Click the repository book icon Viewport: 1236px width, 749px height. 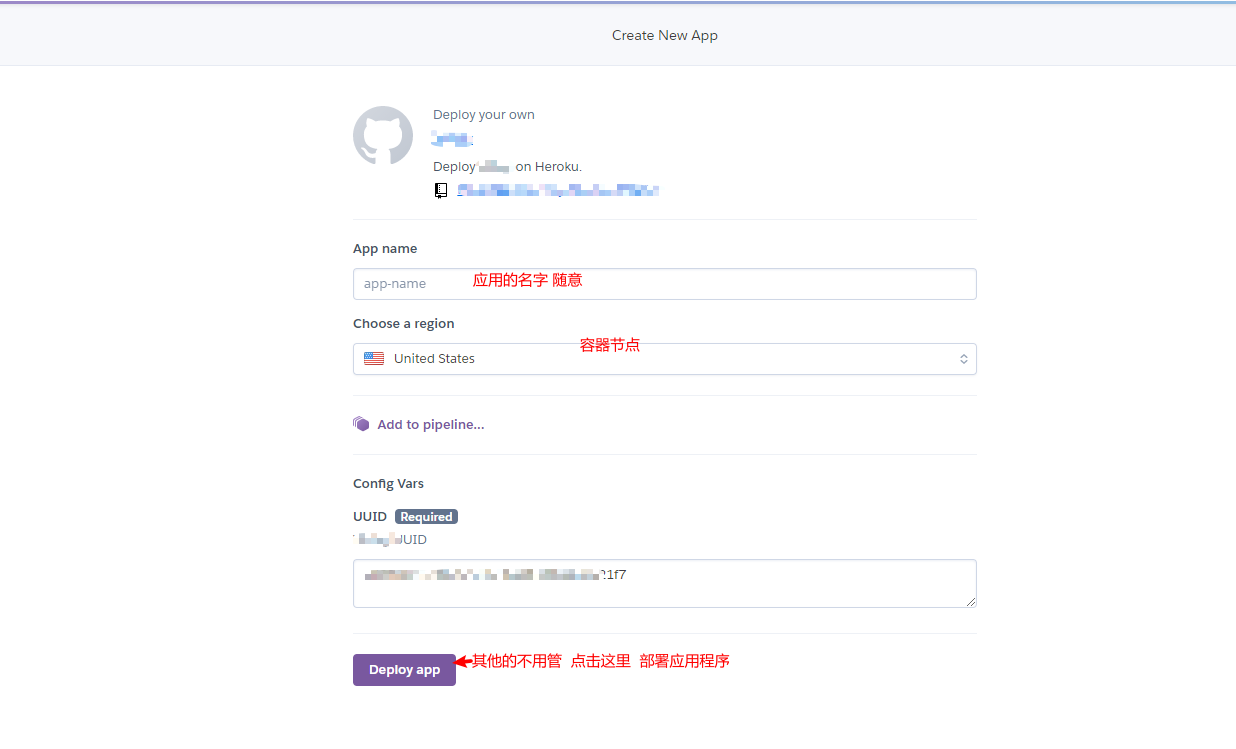441,190
